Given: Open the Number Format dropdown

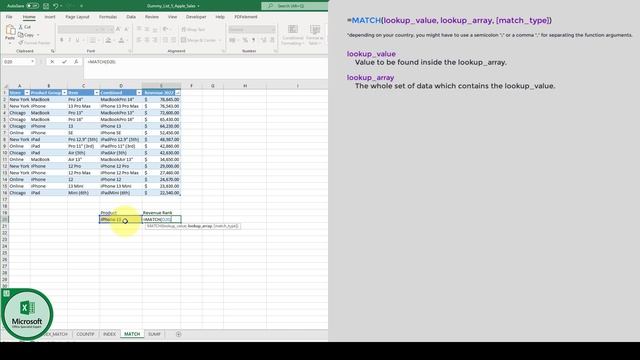Looking at the screenshot, I should click(273, 29).
